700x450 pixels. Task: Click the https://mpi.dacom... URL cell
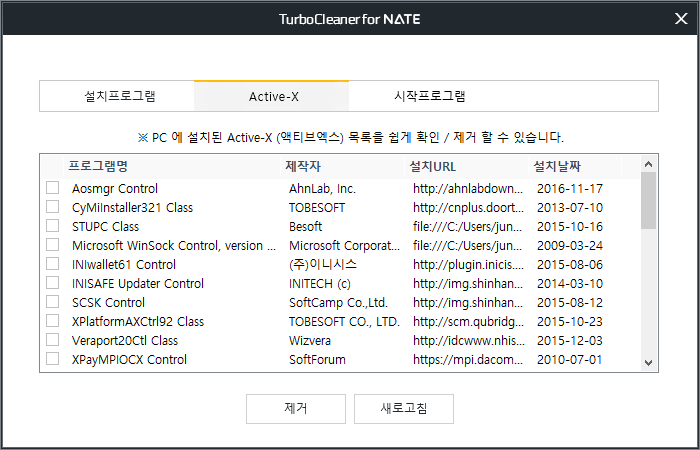coord(468,360)
